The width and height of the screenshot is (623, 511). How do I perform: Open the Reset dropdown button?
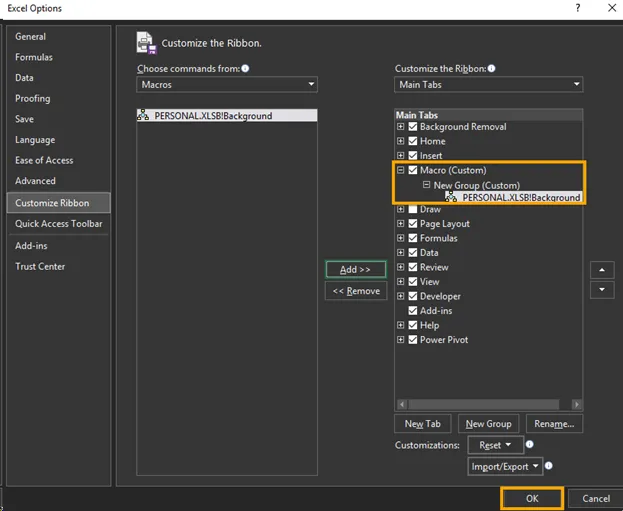[495, 445]
